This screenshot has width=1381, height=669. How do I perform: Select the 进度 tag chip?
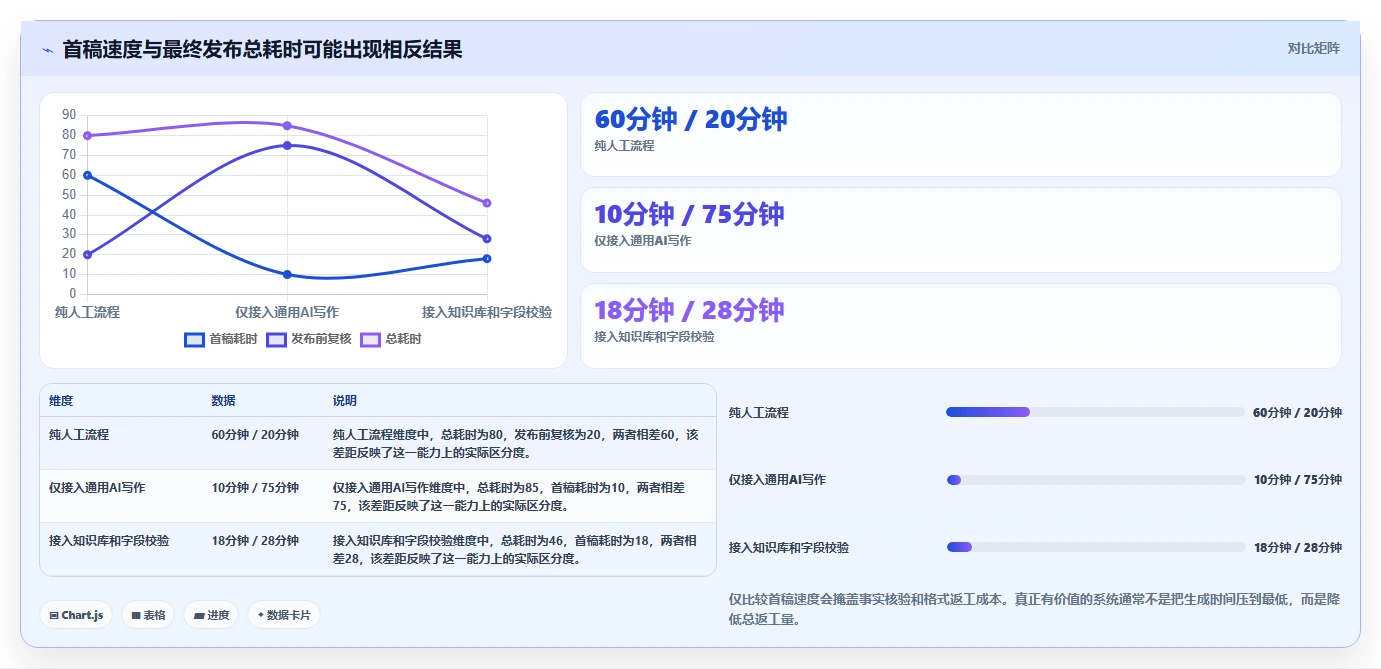(x=211, y=615)
